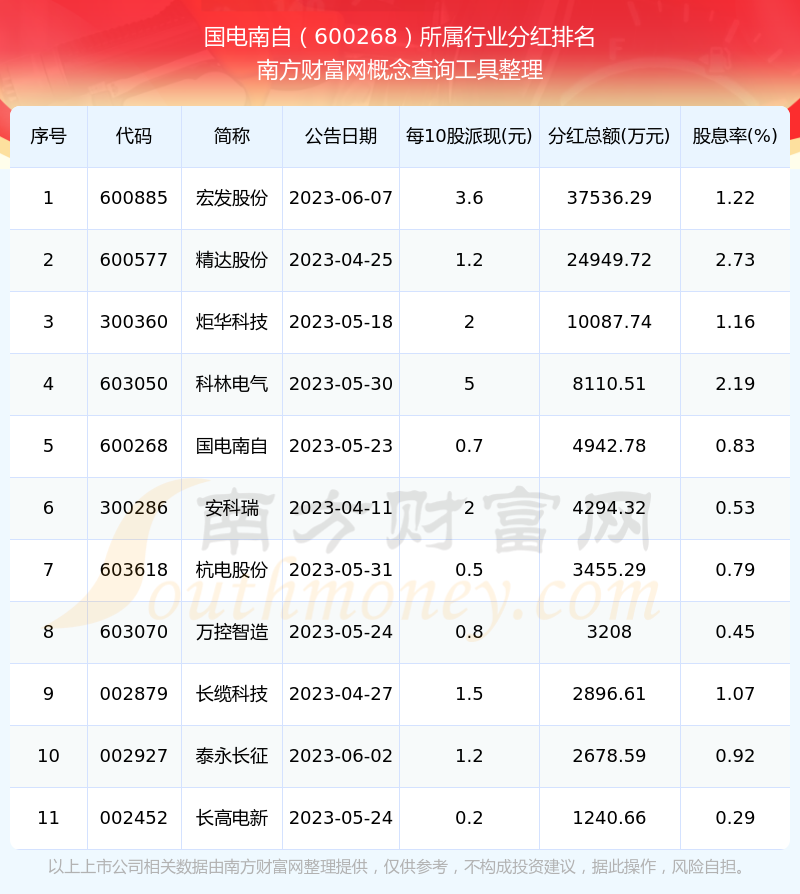Select stock name 长缆科技
The height and width of the screenshot is (894, 800).
coord(232,694)
